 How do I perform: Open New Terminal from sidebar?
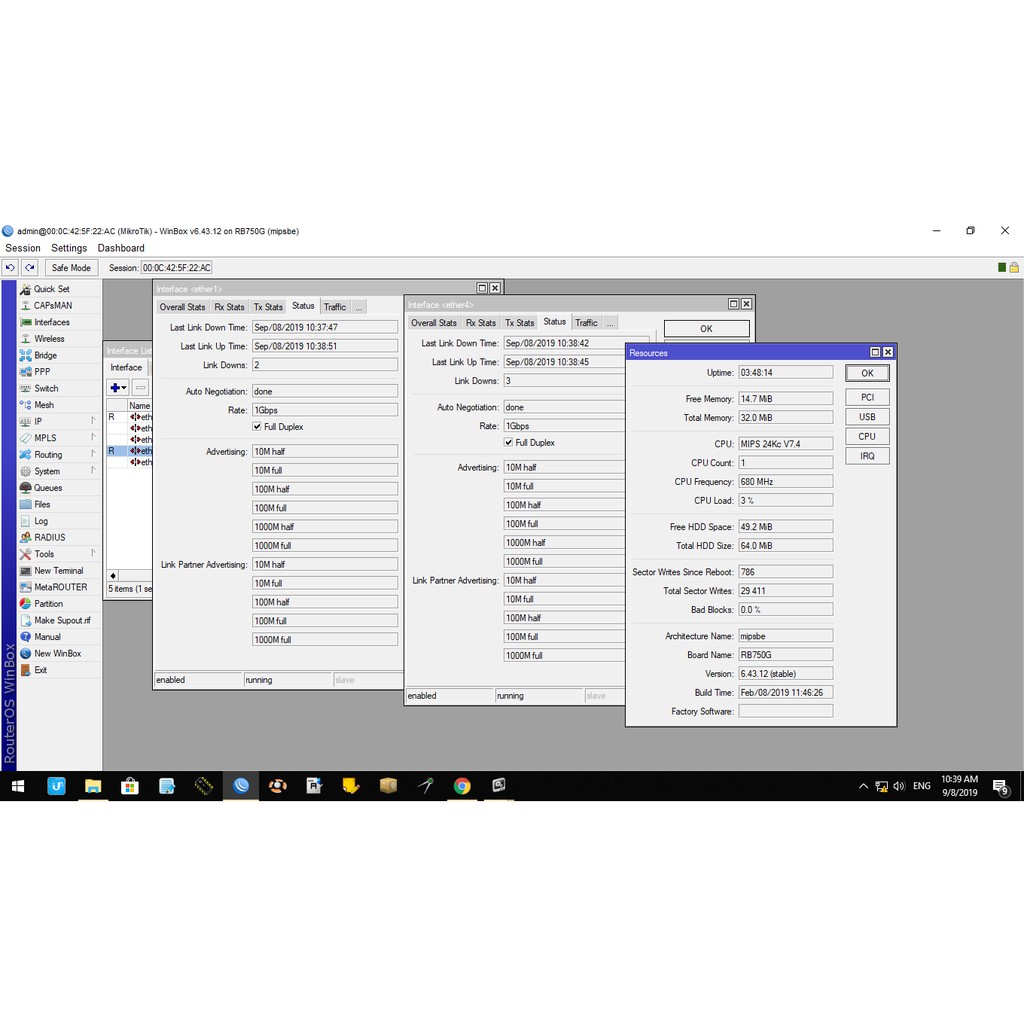tap(58, 571)
